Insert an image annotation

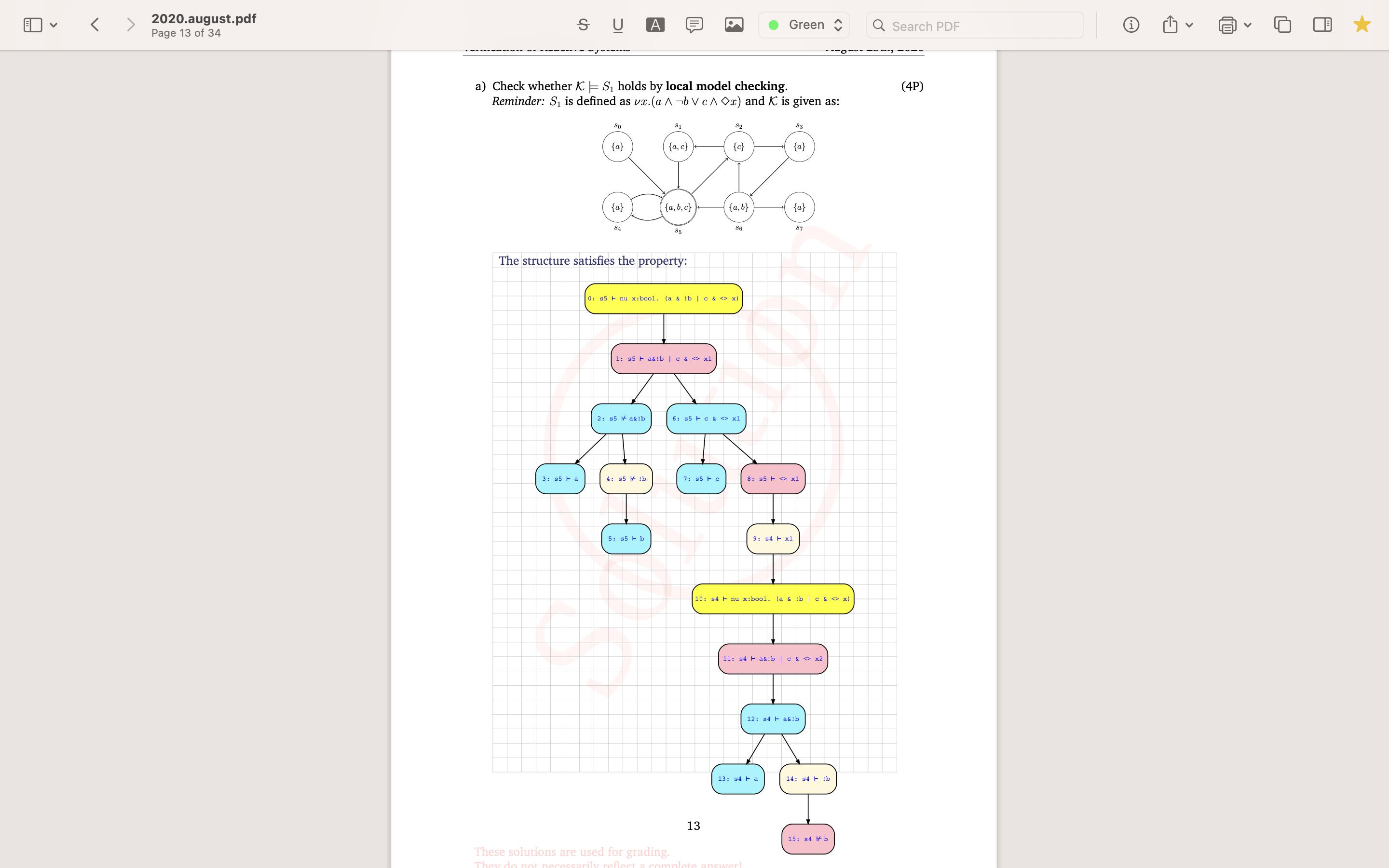tap(734, 25)
